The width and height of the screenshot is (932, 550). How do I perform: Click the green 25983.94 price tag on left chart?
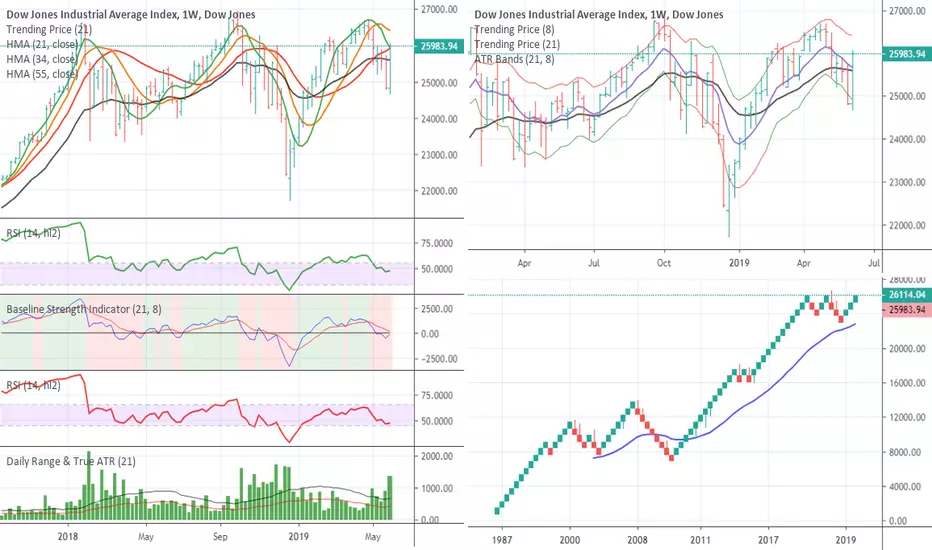pos(439,46)
